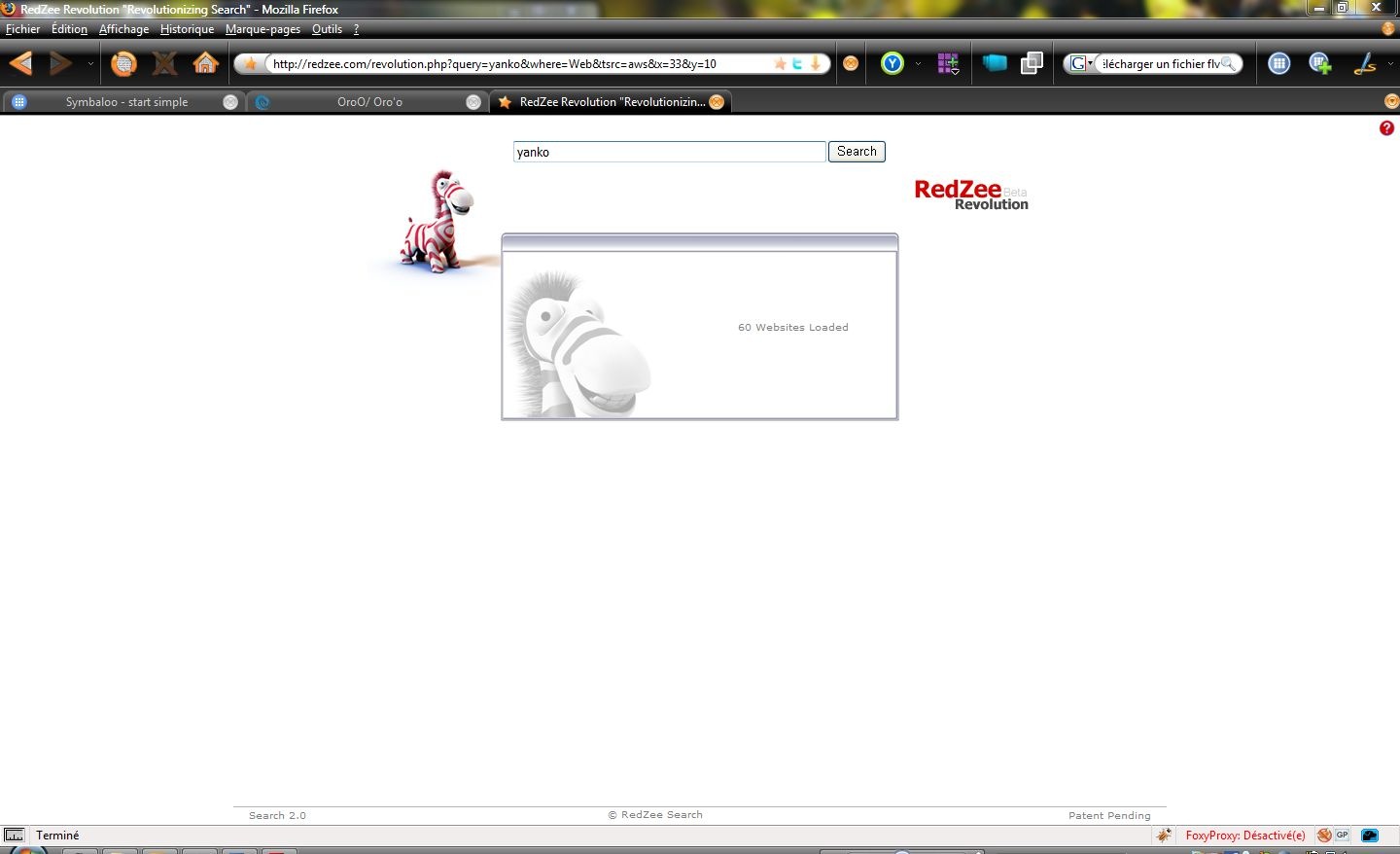Close the OroO/ Oro'o tab

point(473,102)
